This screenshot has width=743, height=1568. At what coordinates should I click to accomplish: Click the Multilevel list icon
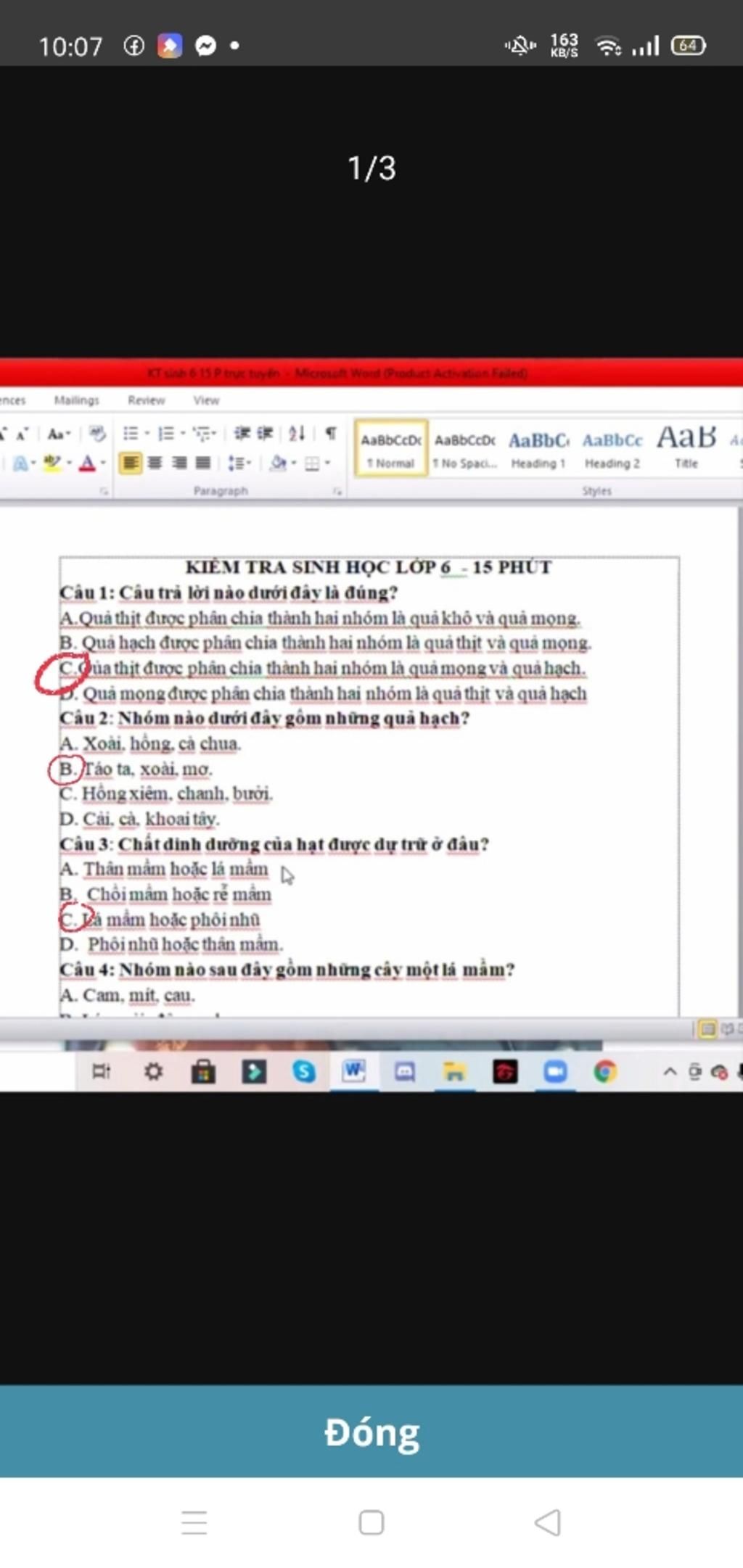[201, 434]
